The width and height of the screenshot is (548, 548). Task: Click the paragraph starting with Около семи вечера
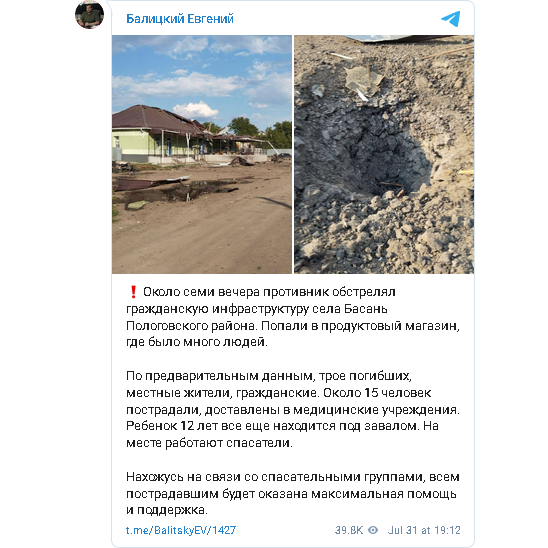pyautogui.click(x=293, y=317)
